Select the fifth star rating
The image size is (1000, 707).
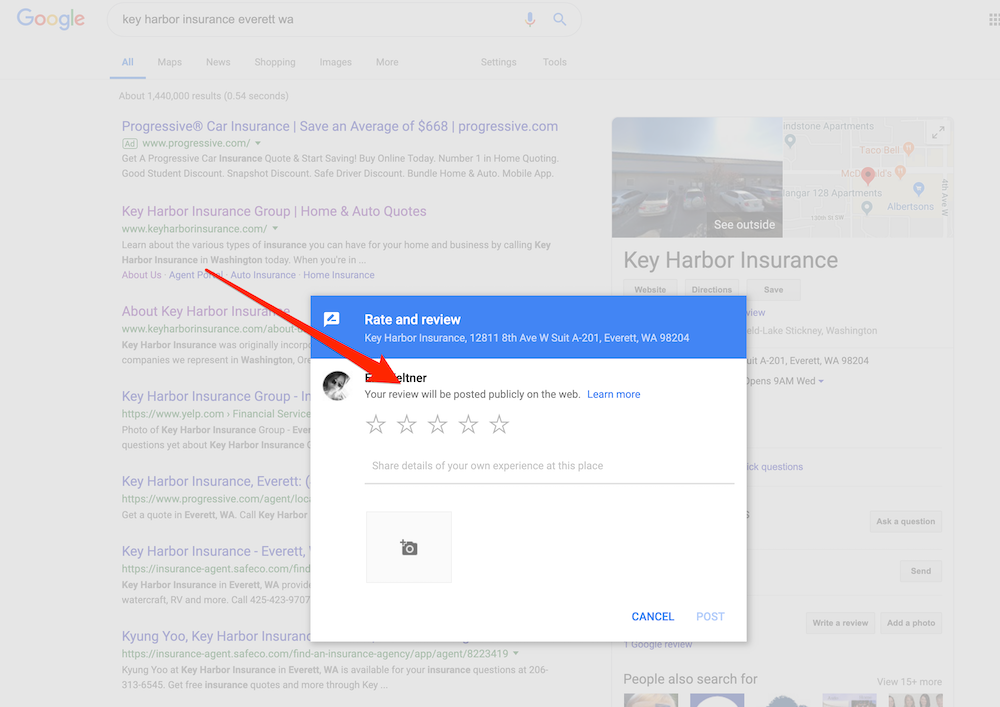[499, 424]
